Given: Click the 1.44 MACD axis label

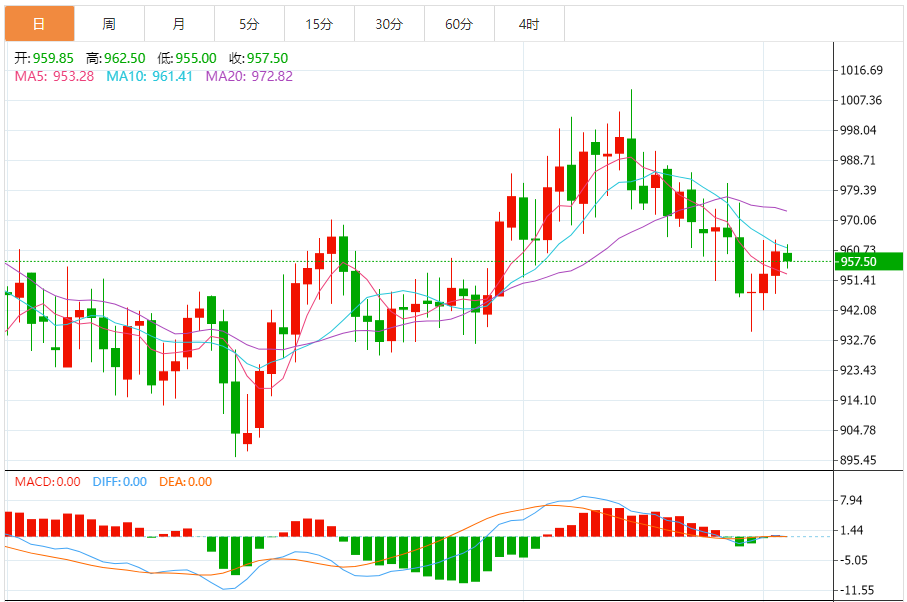Looking at the screenshot, I should tap(851, 530).
